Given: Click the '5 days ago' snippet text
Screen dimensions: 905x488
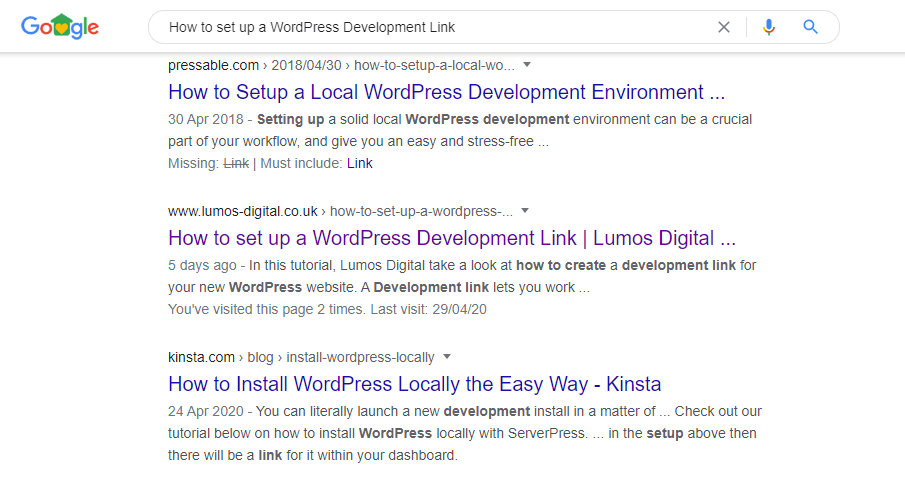Looking at the screenshot, I should point(202,265).
